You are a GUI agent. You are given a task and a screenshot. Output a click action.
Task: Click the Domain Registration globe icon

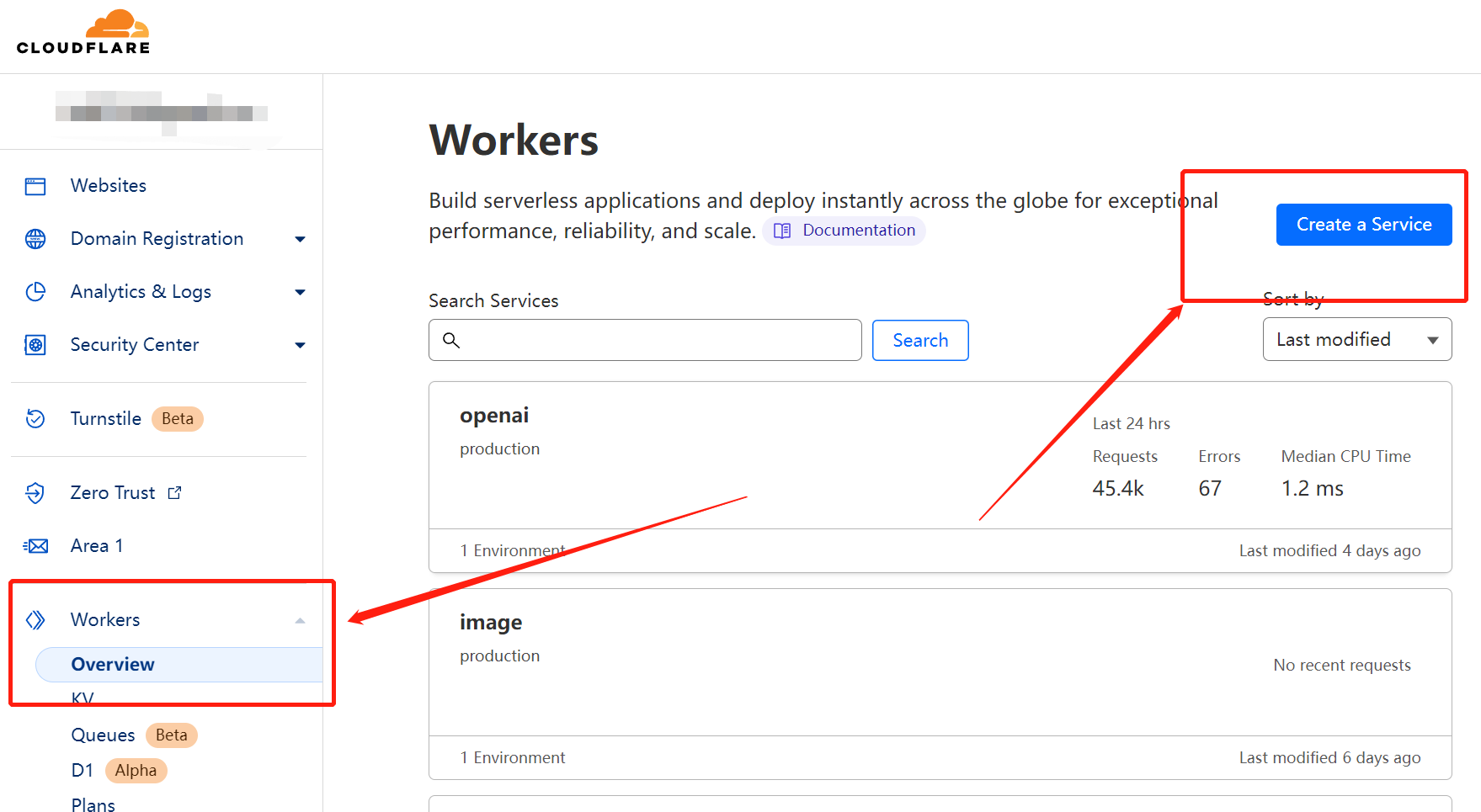35,239
